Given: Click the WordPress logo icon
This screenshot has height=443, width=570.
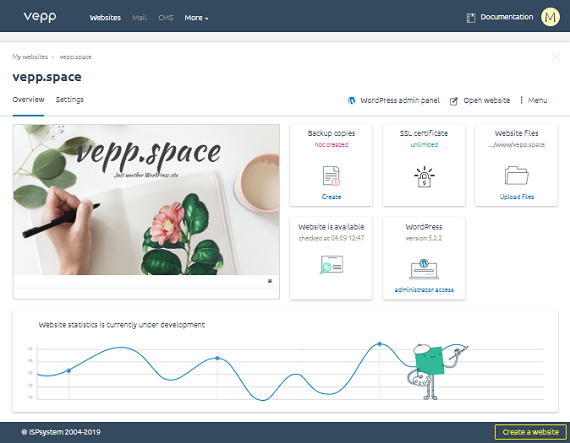Looking at the screenshot, I should click(352, 101).
